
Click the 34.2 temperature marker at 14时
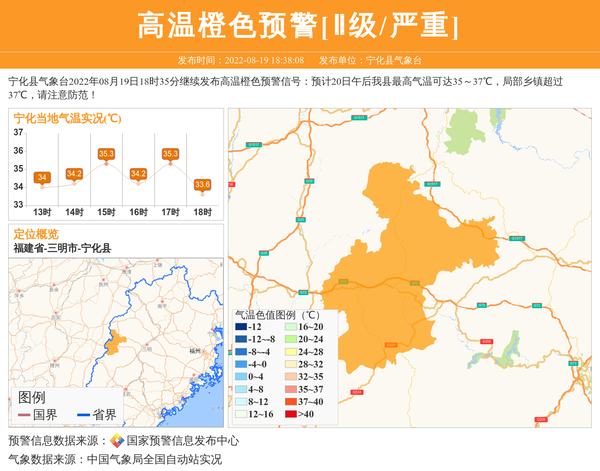tap(74, 174)
